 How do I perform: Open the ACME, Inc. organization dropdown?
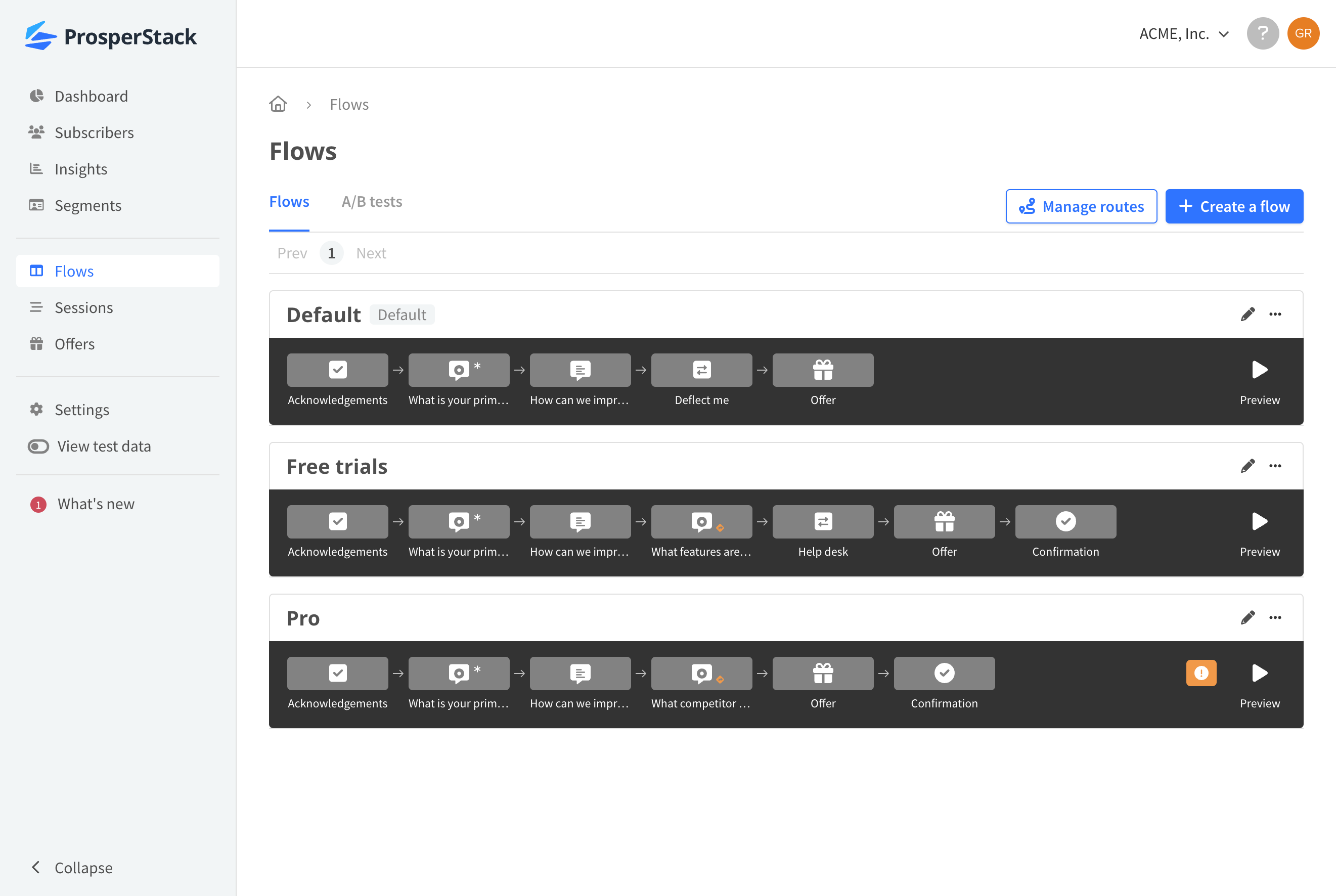(x=1184, y=33)
